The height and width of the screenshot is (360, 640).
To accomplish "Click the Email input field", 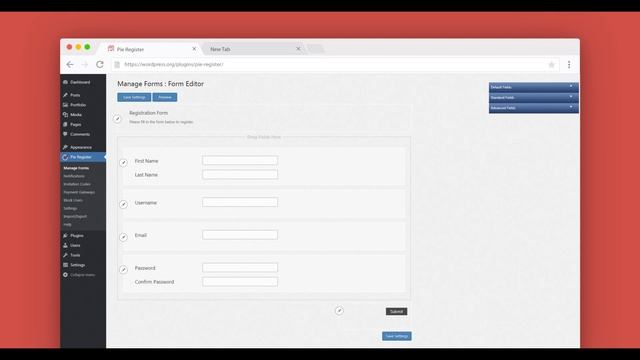I will tap(240, 235).
